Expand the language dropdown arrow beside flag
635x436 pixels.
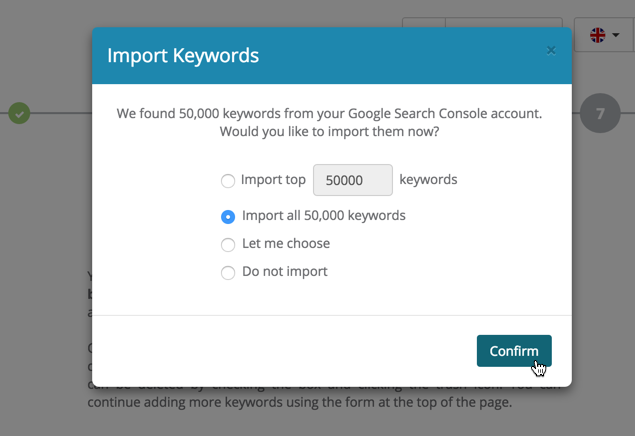(x=616, y=35)
